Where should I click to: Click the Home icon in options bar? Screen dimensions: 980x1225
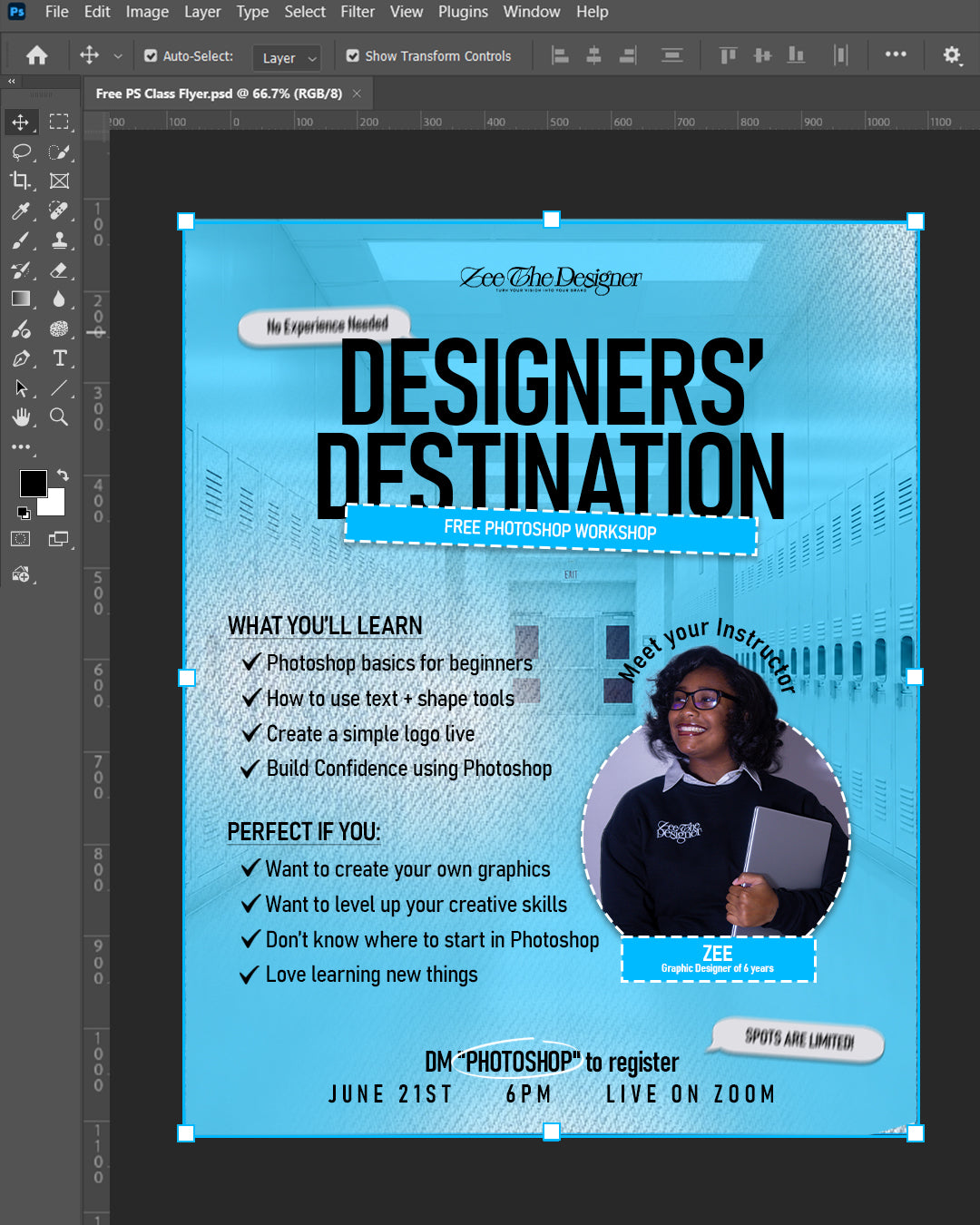click(36, 55)
